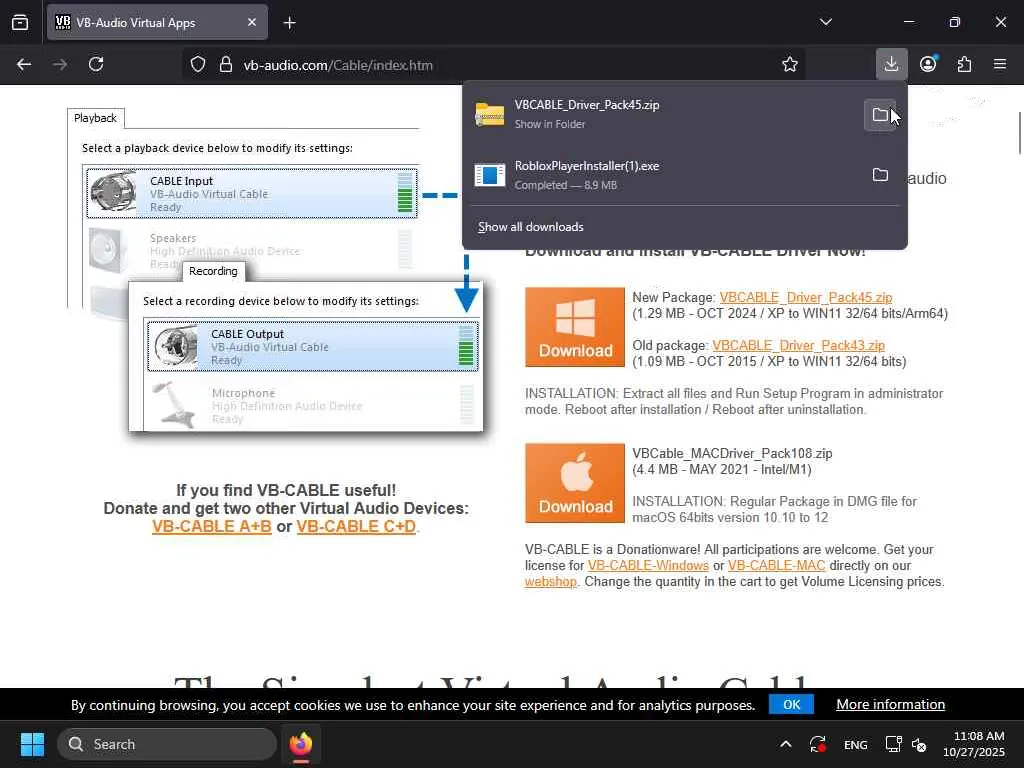Screen dimensions: 1024x768
Task: Follow the VB-CABLE A+B link
Action: [x=212, y=526]
